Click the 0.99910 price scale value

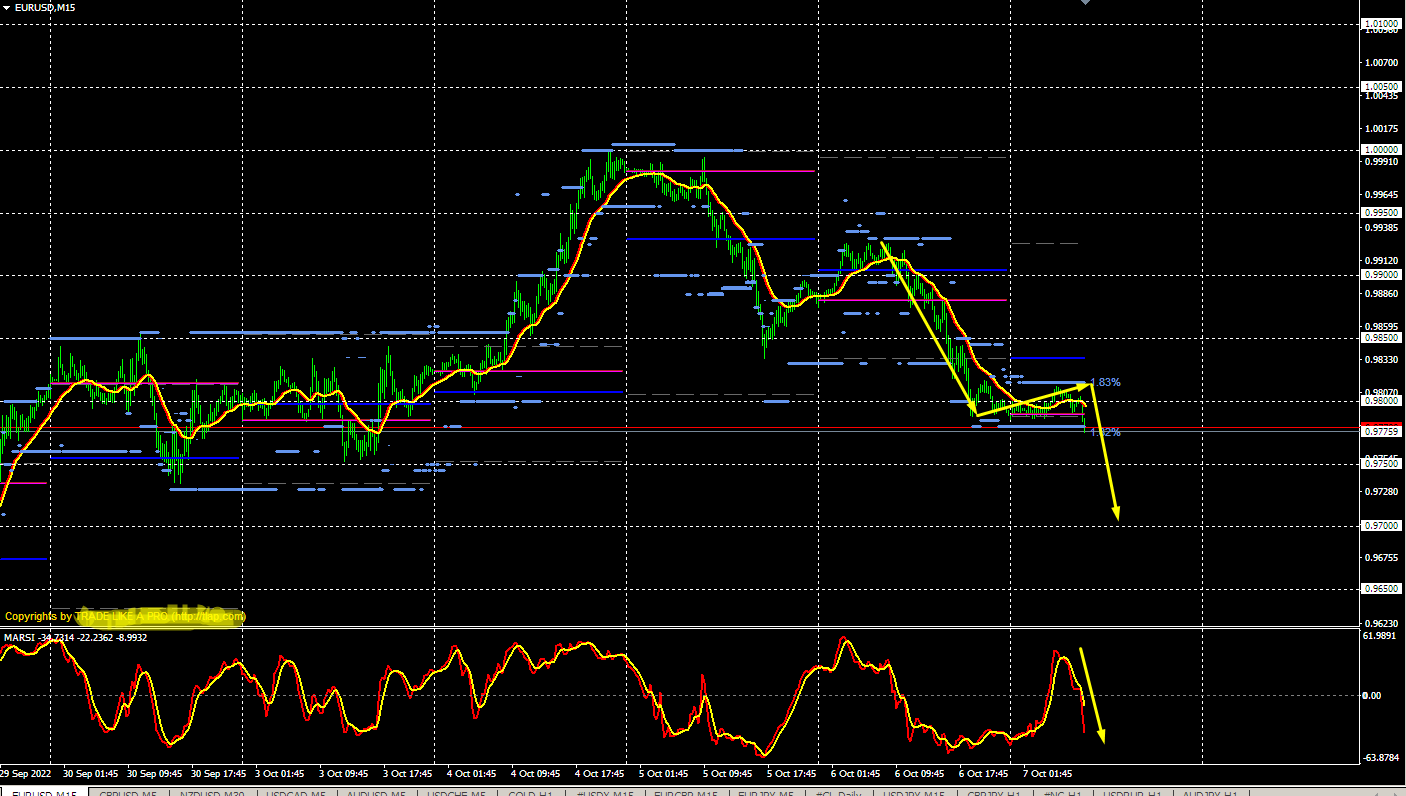coord(1381,162)
